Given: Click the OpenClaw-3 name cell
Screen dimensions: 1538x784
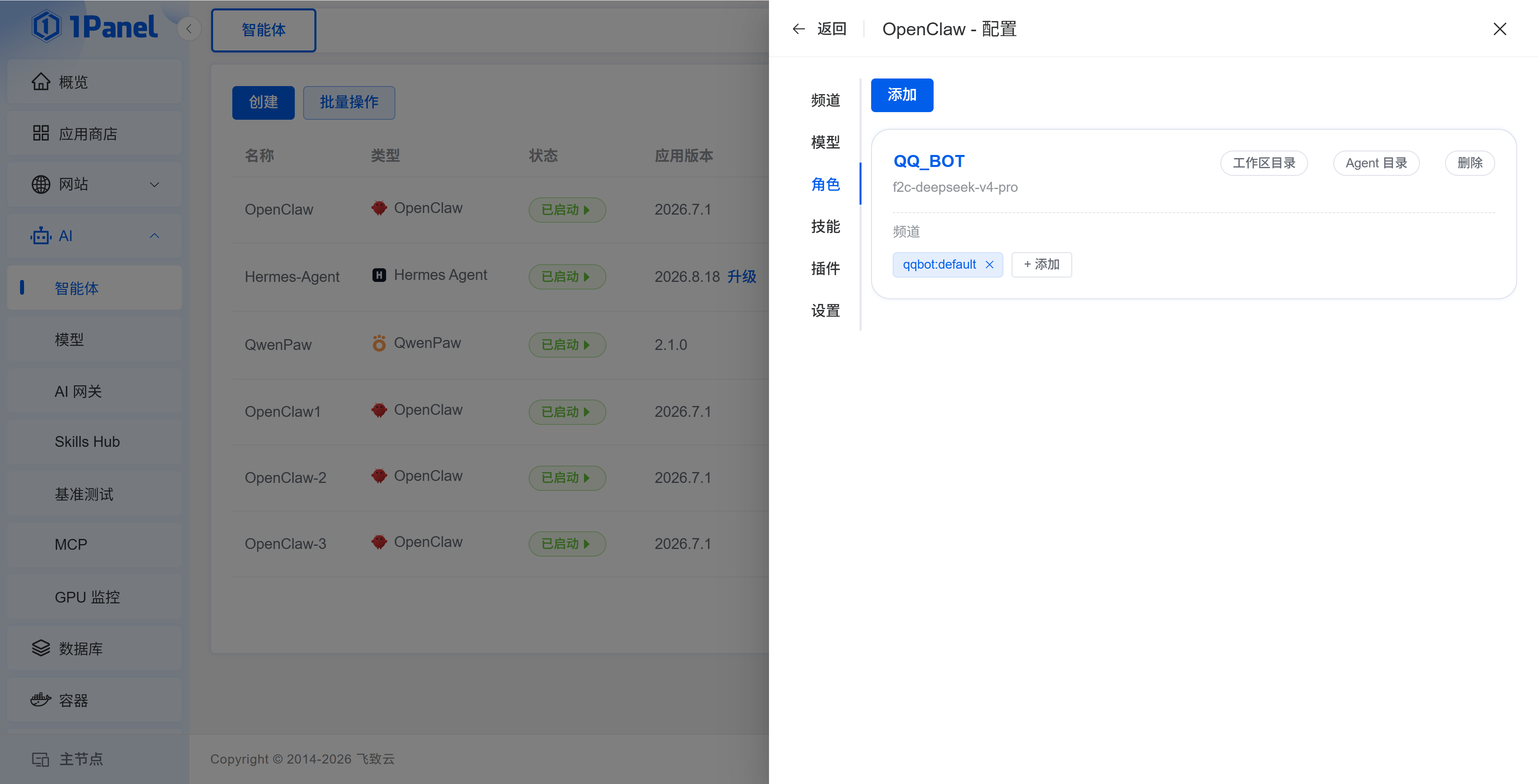Looking at the screenshot, I should 286,544.
